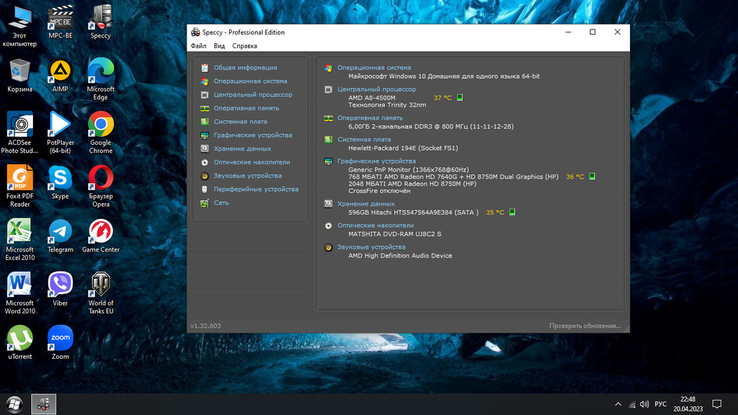The width and height of the screenshot is (738, 415).
Task: Open the Вид menu in Speccy
Action: pyautogui.click(x=219, y=46)
